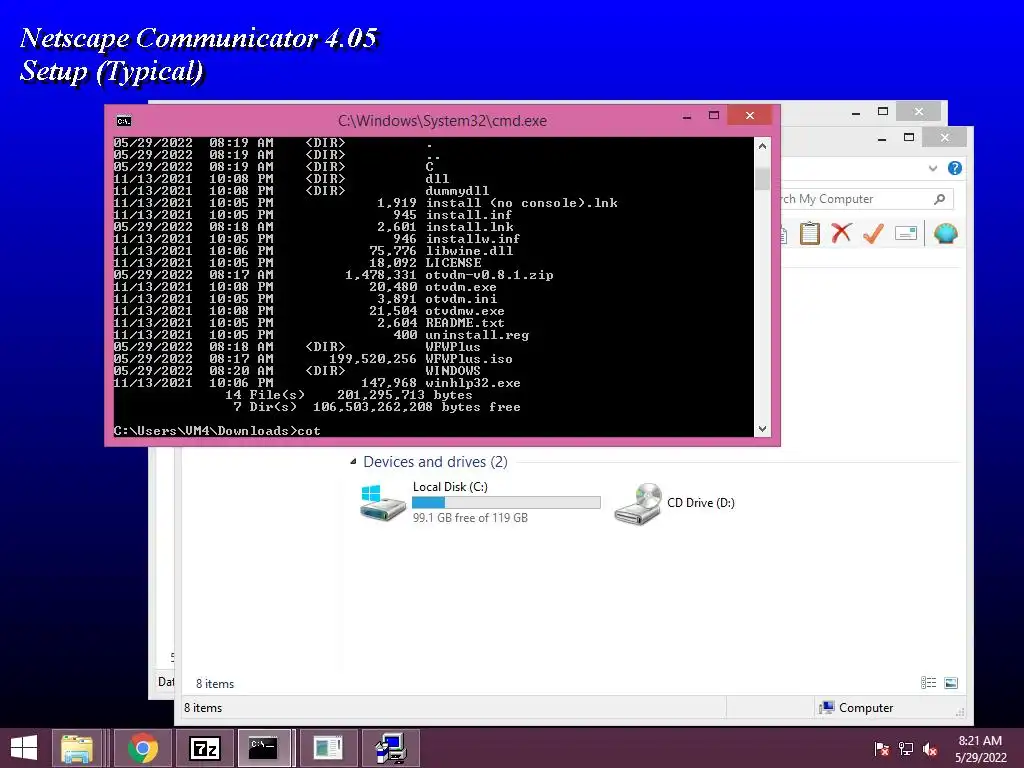This screenshot has height=768, width=1024.
Task: Minimize the rearmost background window
Action: 856,112
